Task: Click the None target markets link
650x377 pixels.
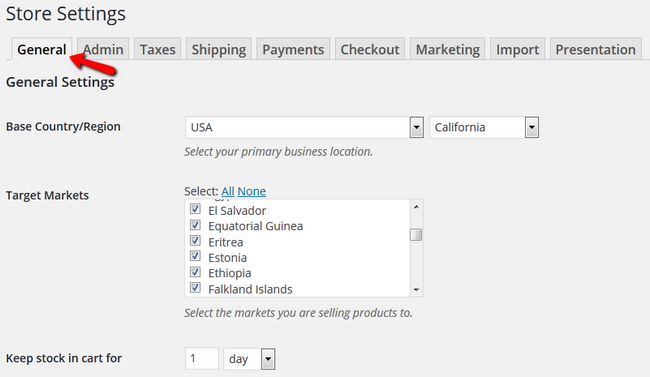Action: tap(252, 191)
